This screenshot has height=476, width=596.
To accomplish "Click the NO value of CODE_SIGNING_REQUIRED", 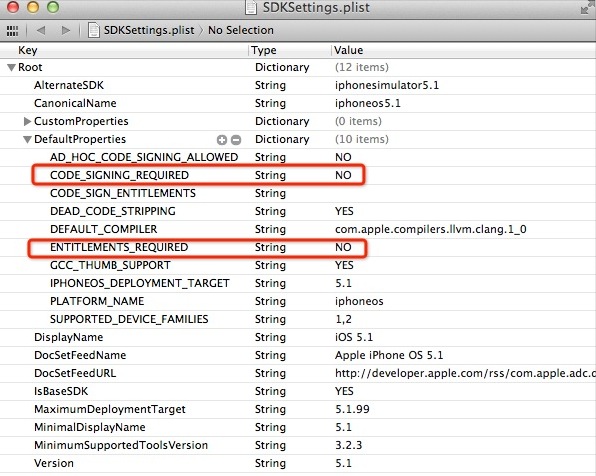I will pos(343,175).
